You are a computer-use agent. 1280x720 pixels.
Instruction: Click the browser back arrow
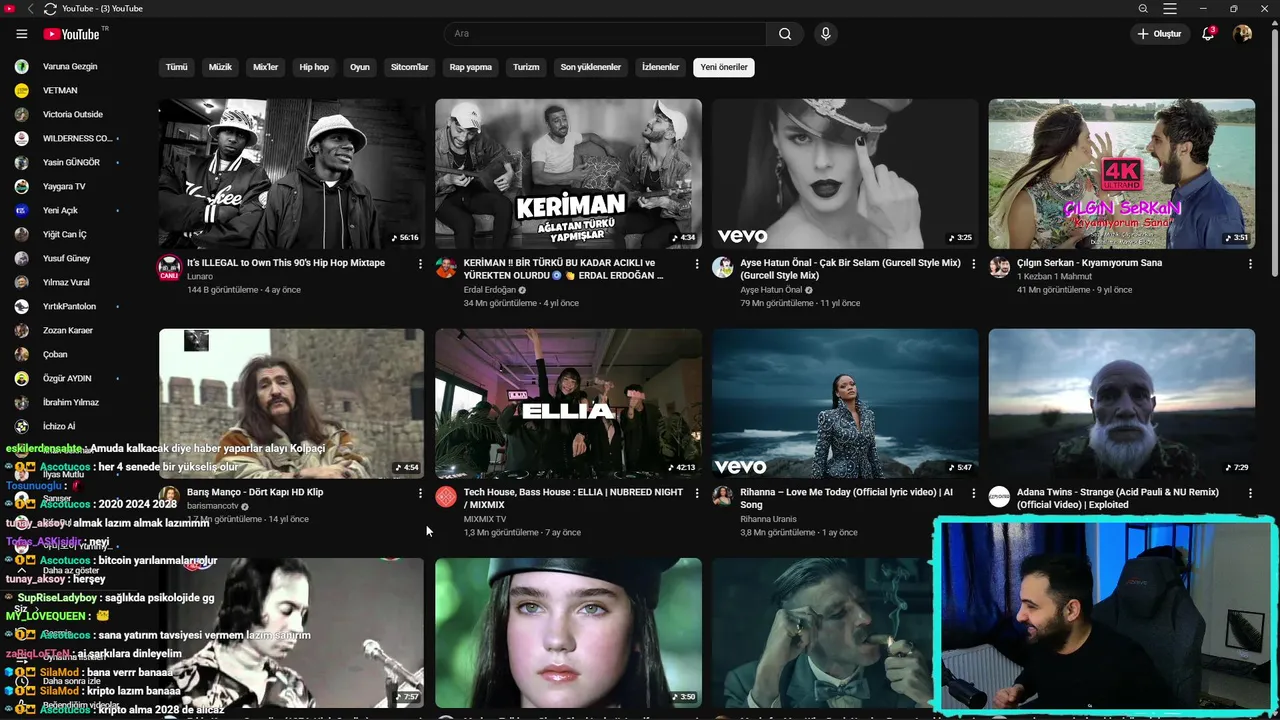click(x=30, y=9)
